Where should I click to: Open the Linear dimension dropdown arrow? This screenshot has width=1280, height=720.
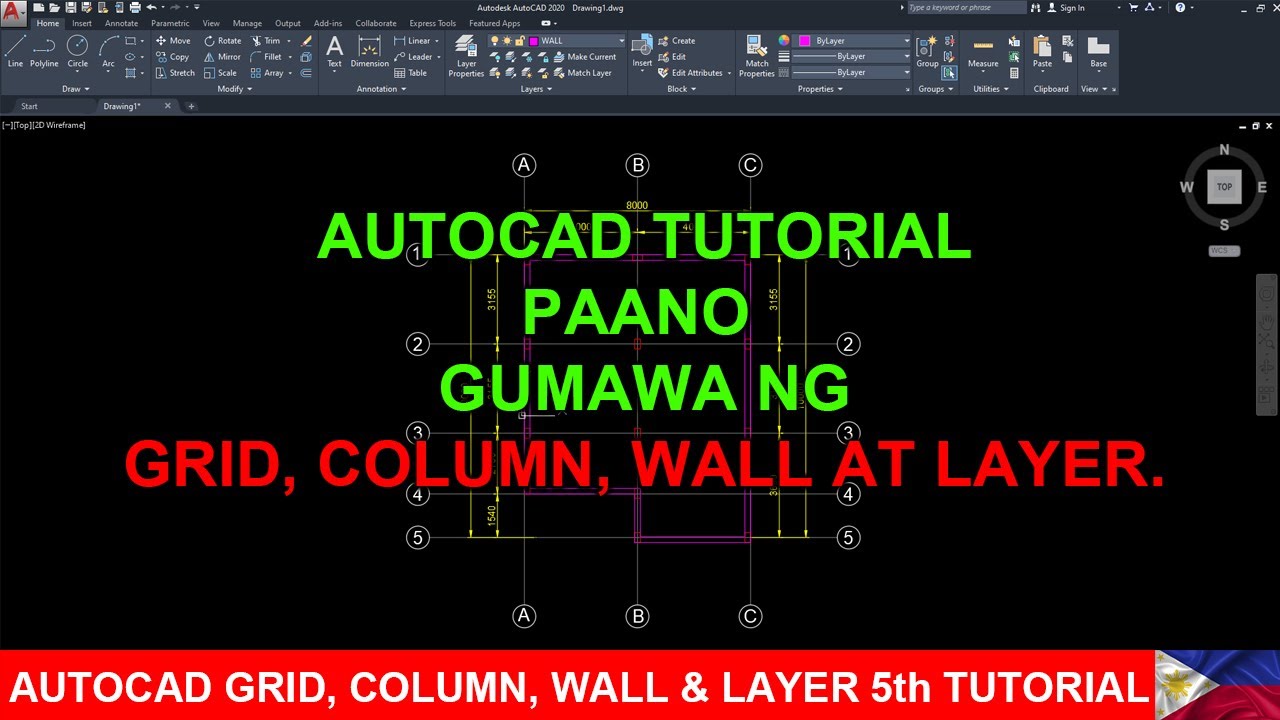point(438,41)
